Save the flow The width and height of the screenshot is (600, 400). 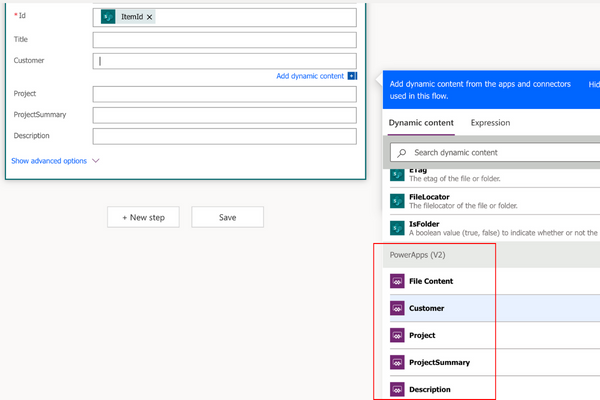pos(227,217)
